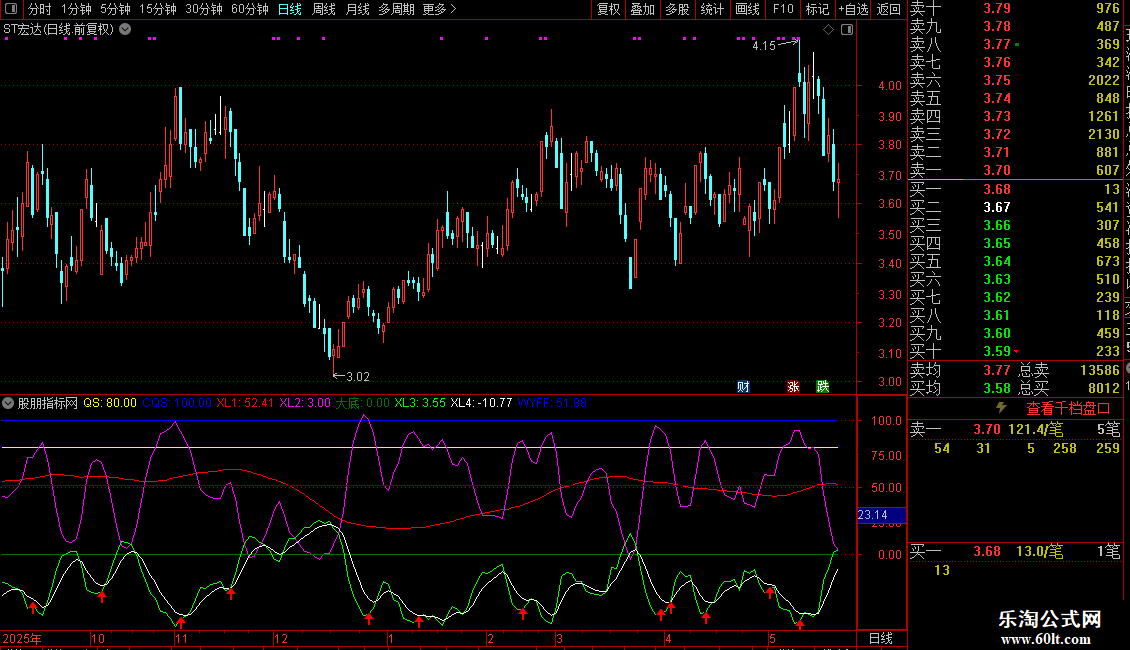
Task: Click the 买五 price 3.64 row
Action: pos(1015,262)
